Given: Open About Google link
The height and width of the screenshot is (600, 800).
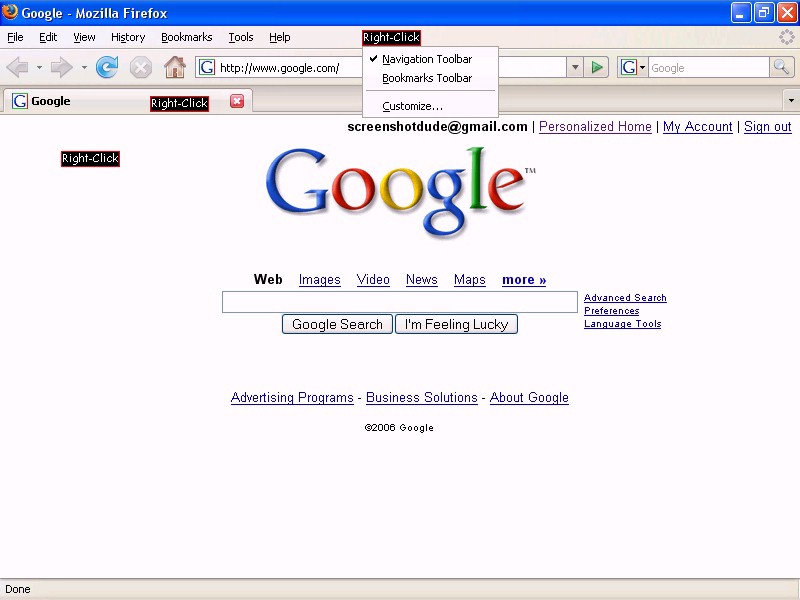Looking at the screenshot, I should [x=529, y=397].
